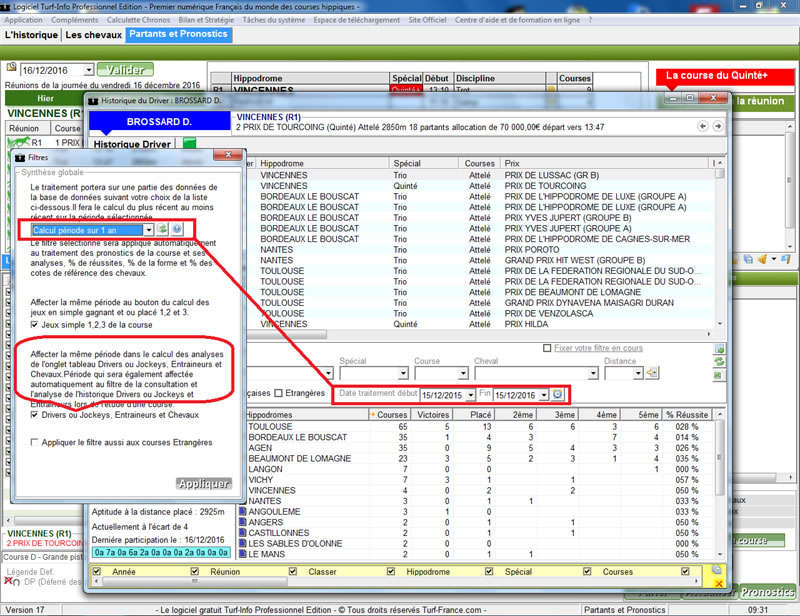Click next race arrow in header

coord(718,125)
